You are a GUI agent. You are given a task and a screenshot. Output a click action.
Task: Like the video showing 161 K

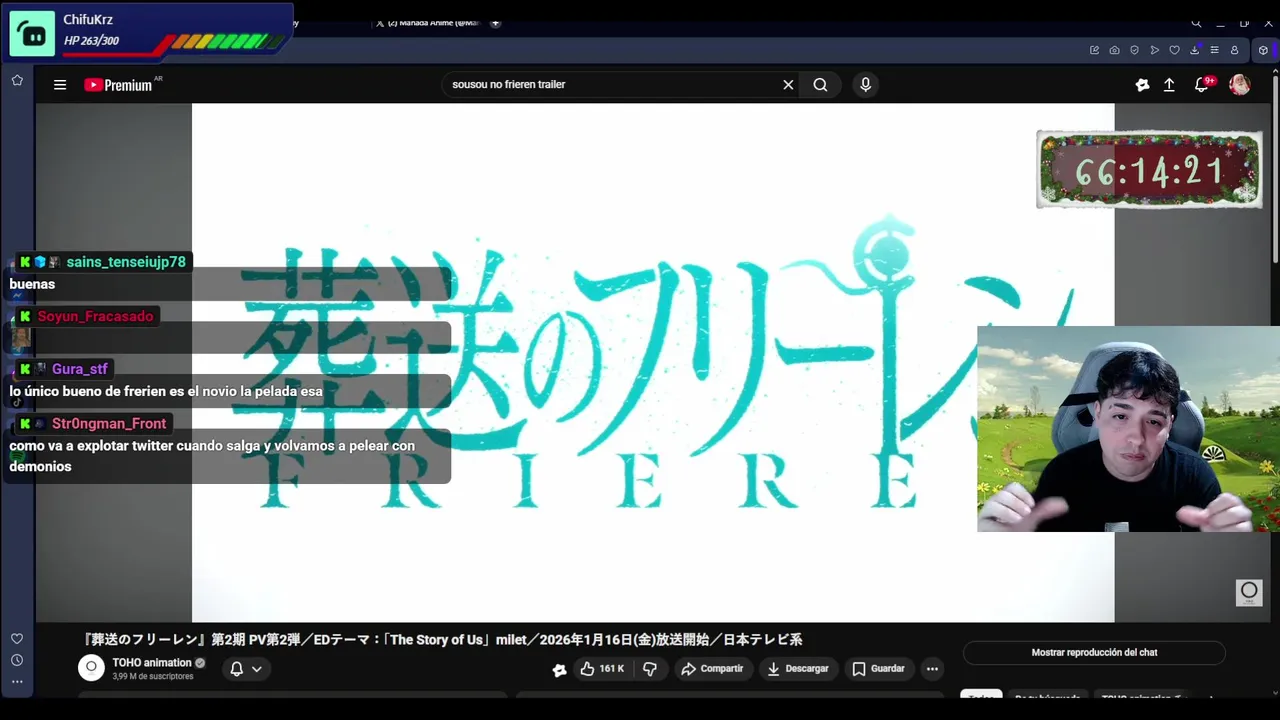click(x=602, y=669)
